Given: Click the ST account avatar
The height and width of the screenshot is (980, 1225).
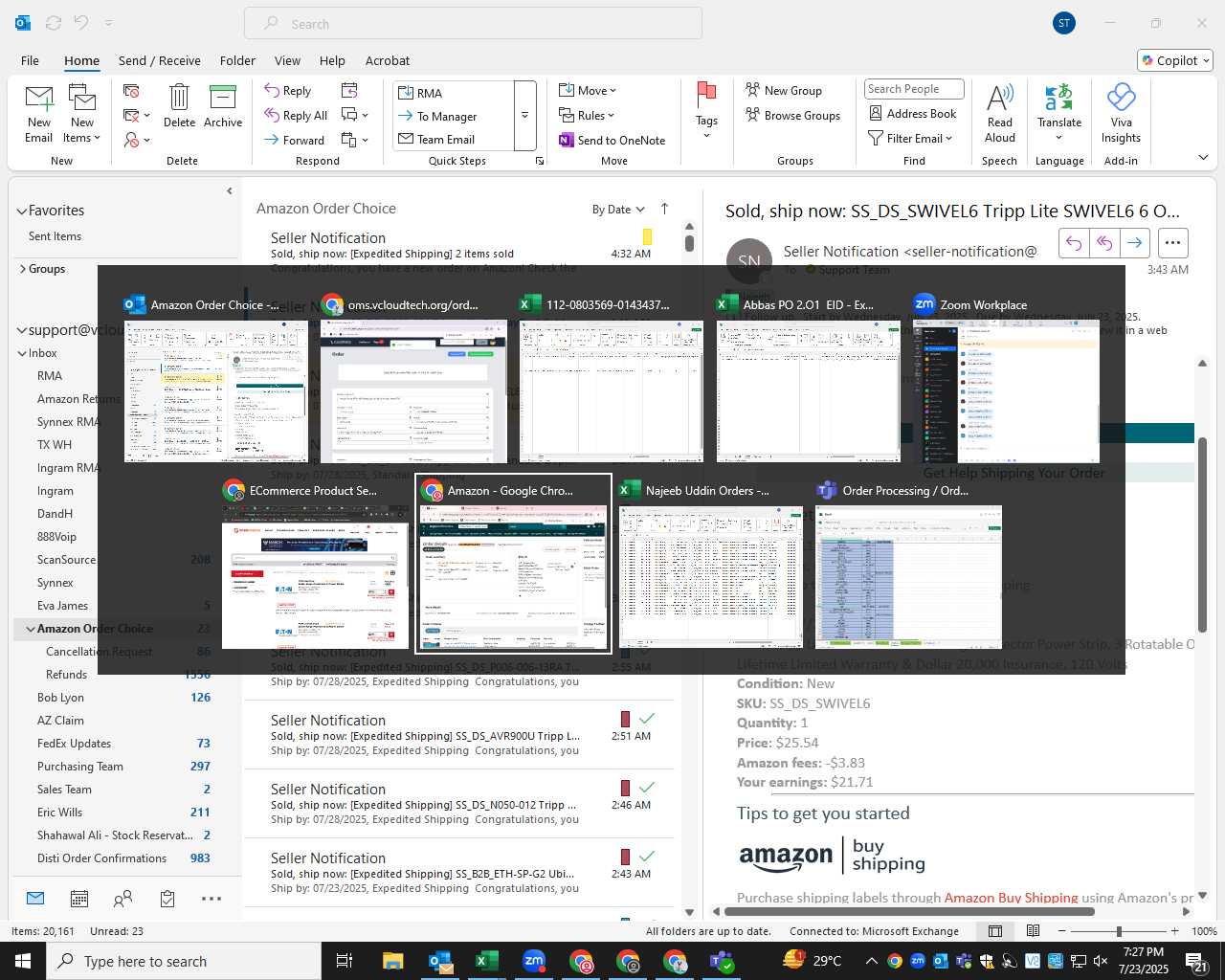Looking at the screenshot, I should point(1063,23).
